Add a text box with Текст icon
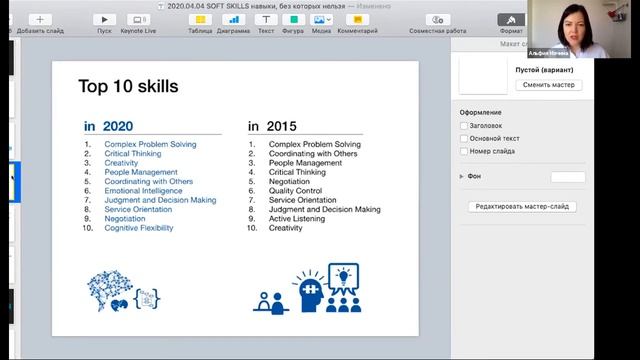This screenshot has height=360, width=640. (266, 20)
